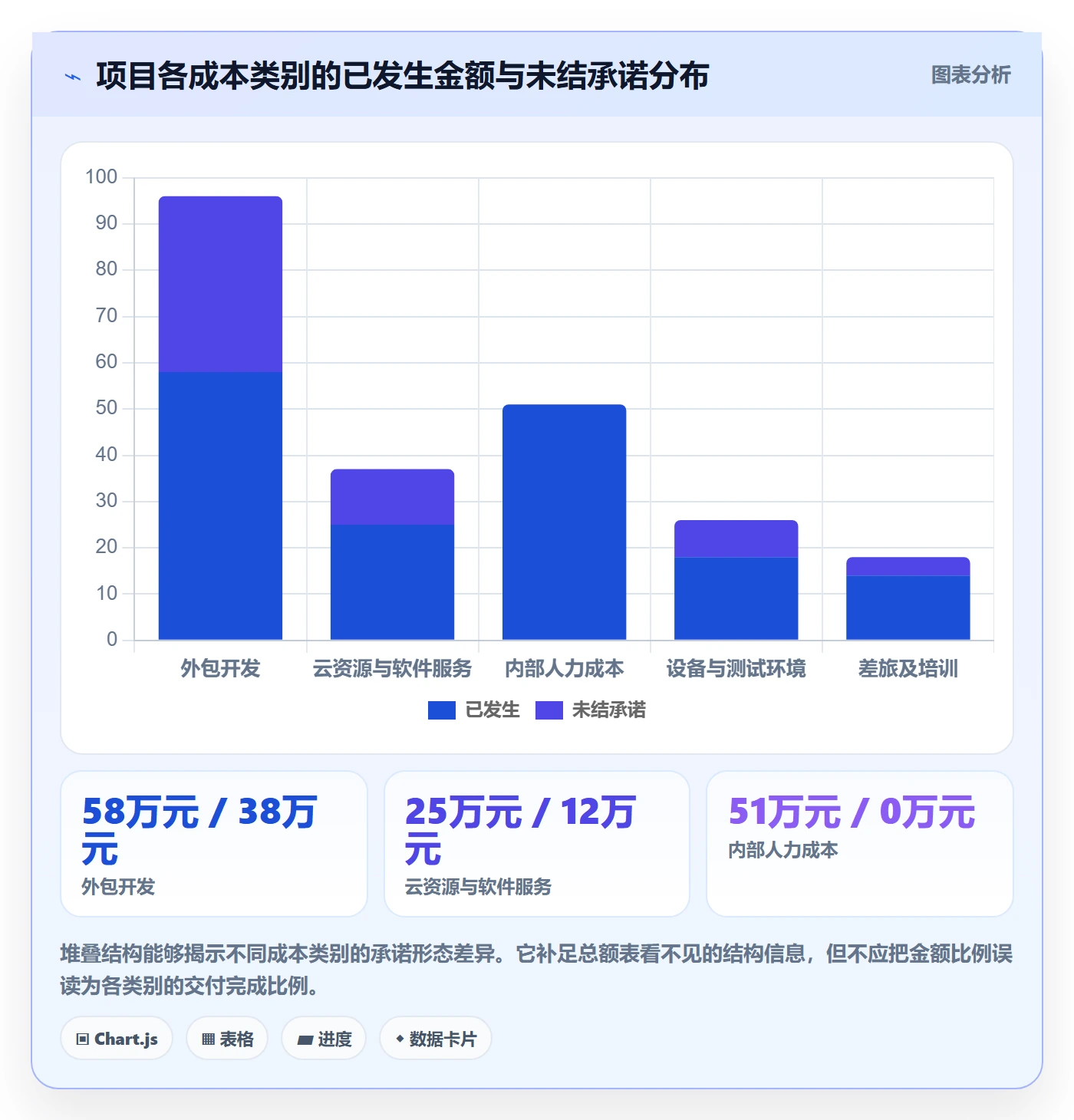Select the blue 已发生 segment of 差旅及培训 bar

(x=908, y=608)
